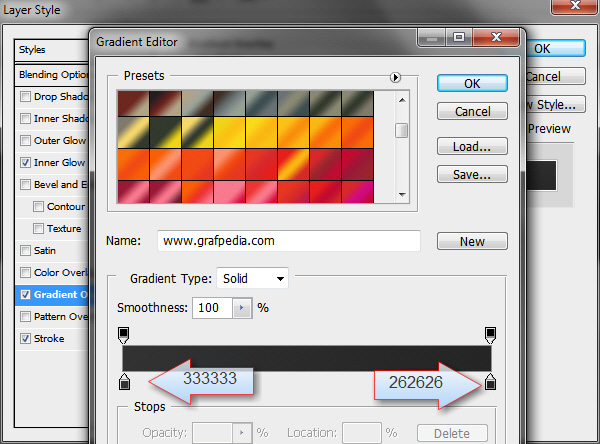Screen dimensions: 600x444
Task: Enable the Satin effect checkbox
Action: pos(25,251)
